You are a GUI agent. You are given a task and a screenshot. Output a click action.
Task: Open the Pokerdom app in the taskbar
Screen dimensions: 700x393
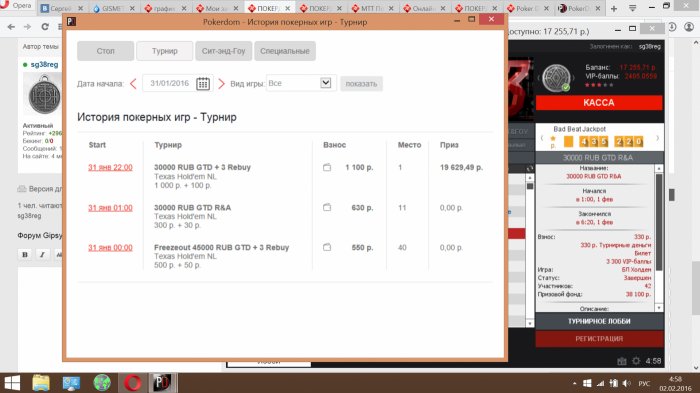162,383
